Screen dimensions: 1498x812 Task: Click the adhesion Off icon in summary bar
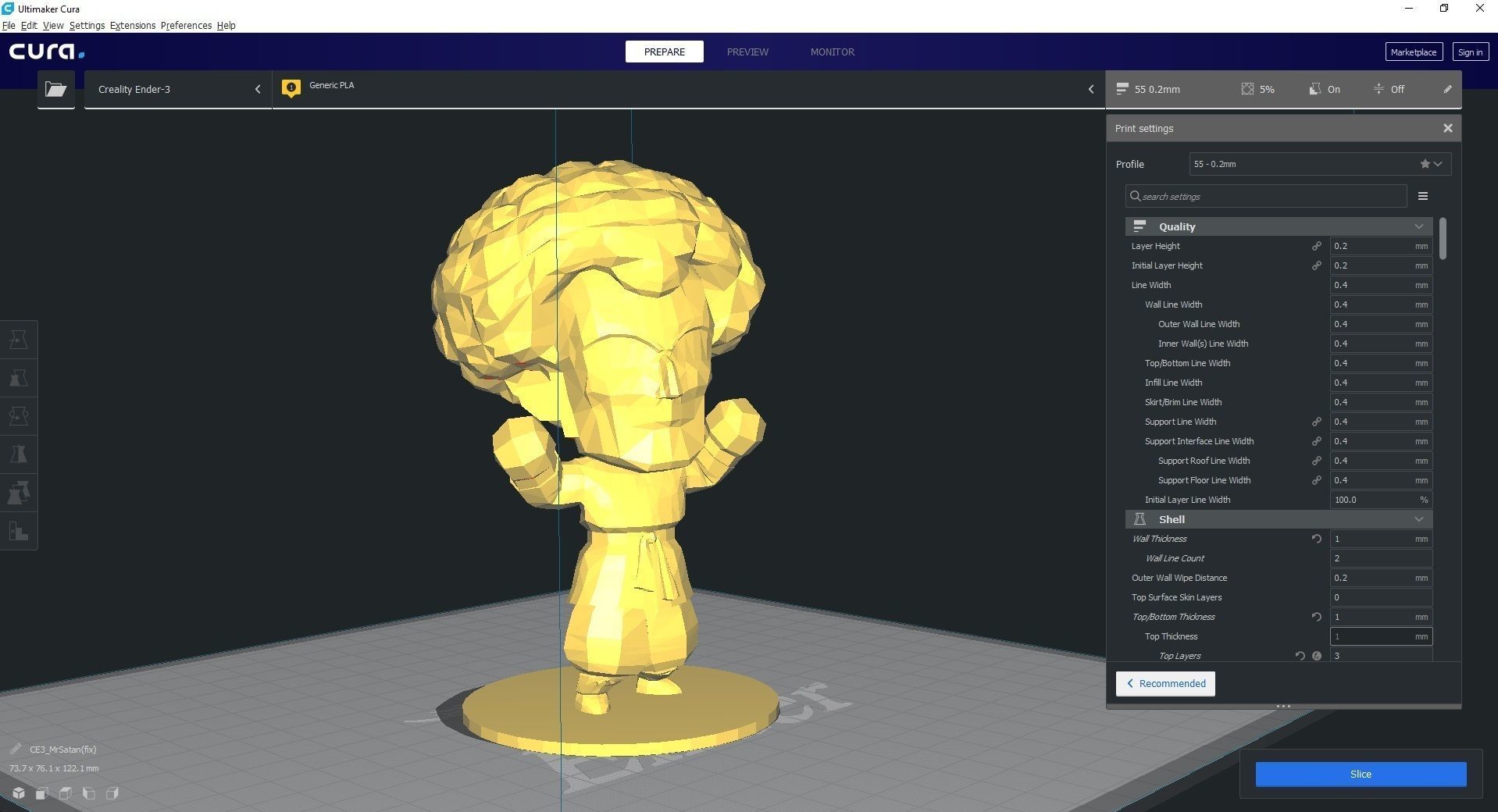[1379, 89]
